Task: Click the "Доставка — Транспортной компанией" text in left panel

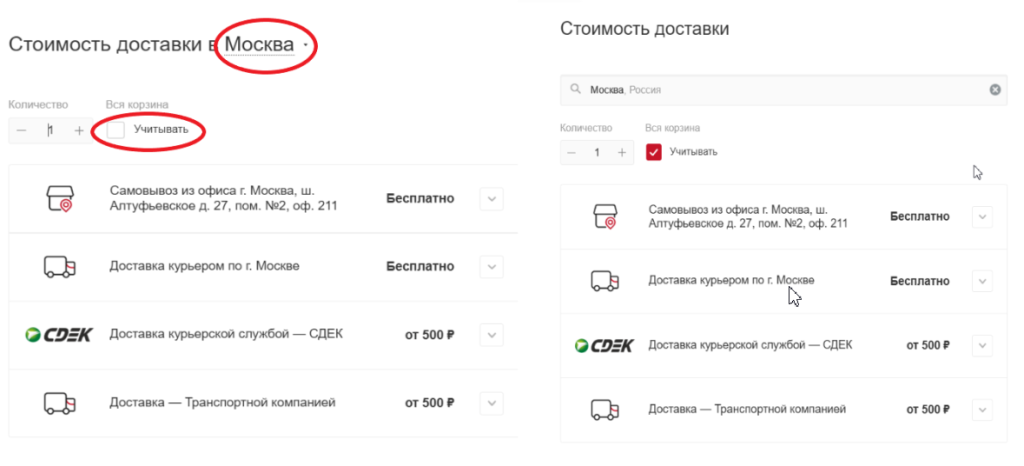Action: click(x=222, y=403)
